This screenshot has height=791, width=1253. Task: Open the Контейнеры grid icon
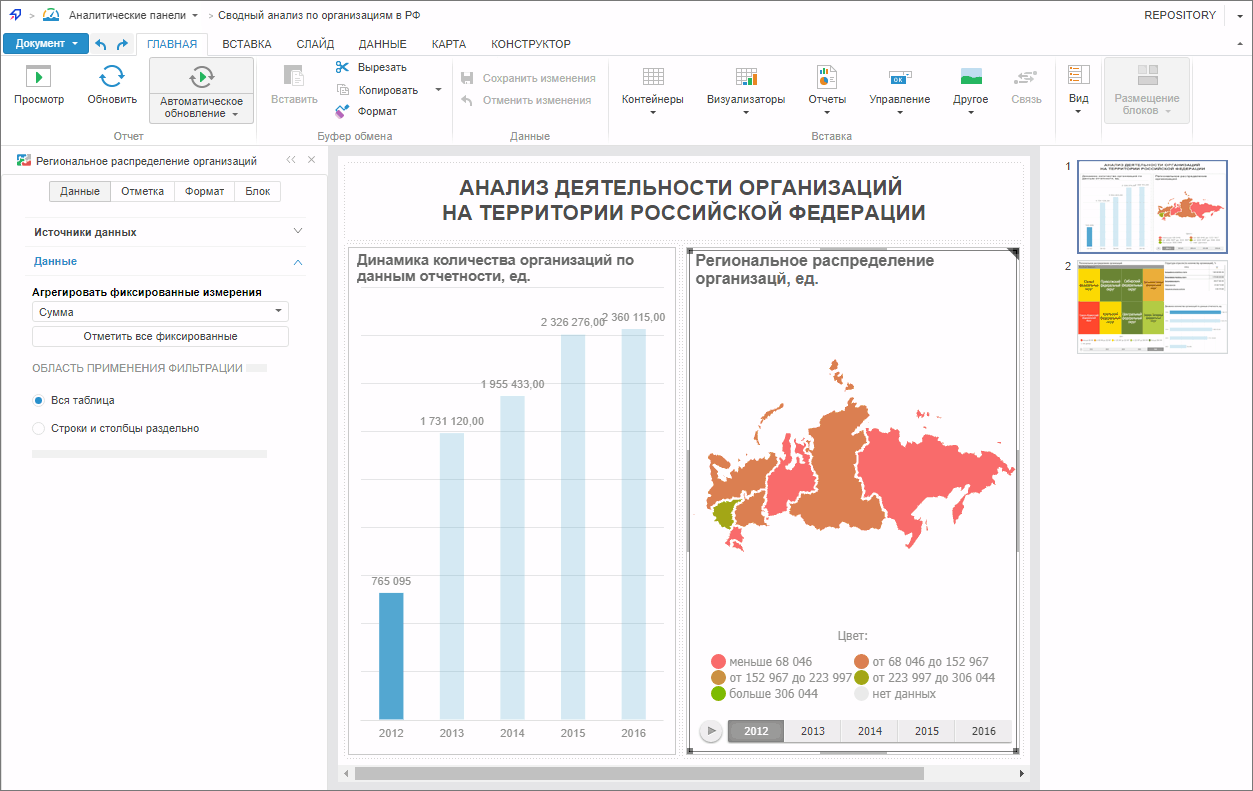653,77
